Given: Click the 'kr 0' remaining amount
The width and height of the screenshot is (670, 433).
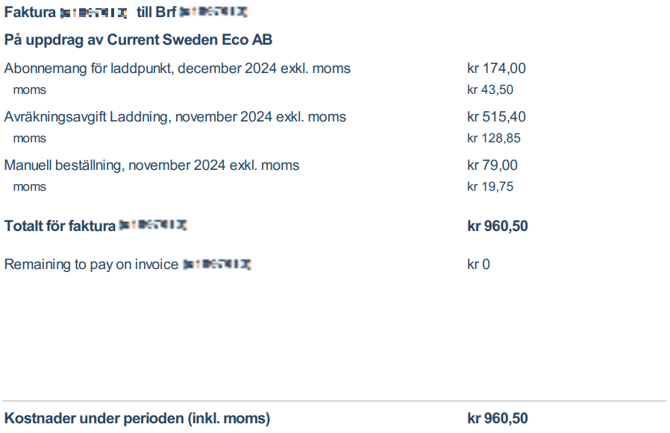Looking at the screenshot, I should (x=479, y=265).
